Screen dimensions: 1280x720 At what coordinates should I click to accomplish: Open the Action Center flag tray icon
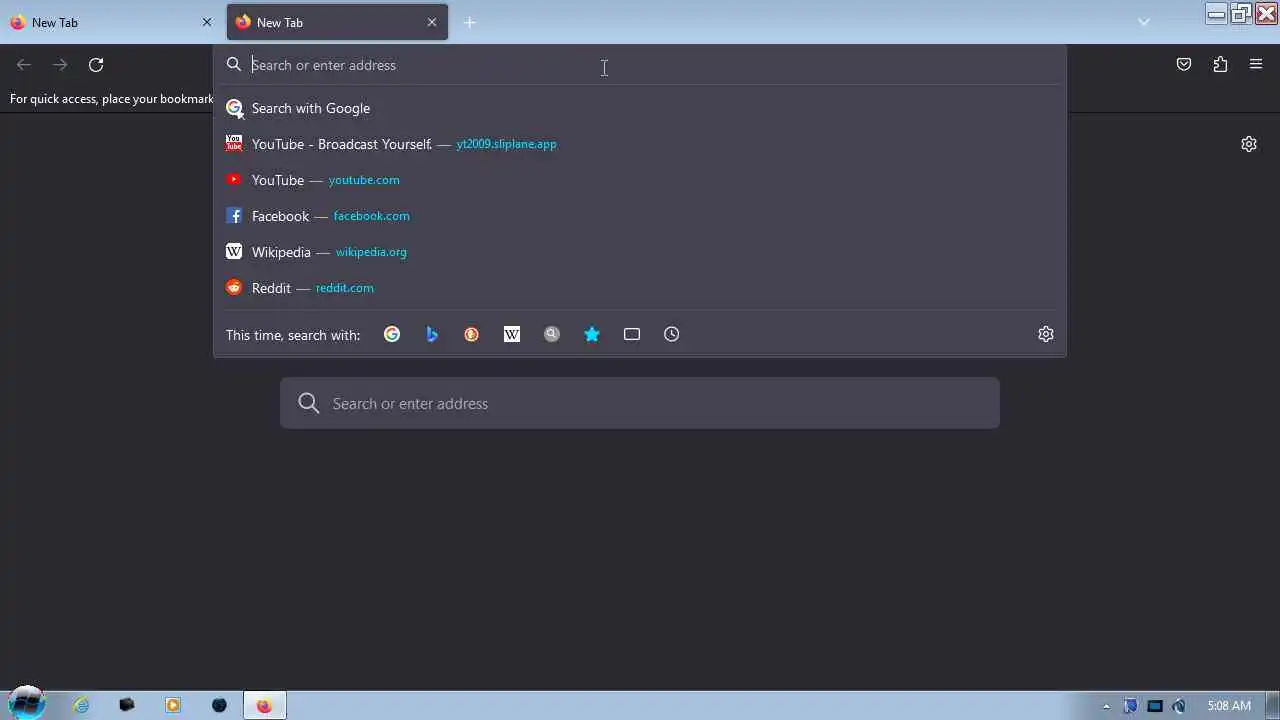[1131, 706]
